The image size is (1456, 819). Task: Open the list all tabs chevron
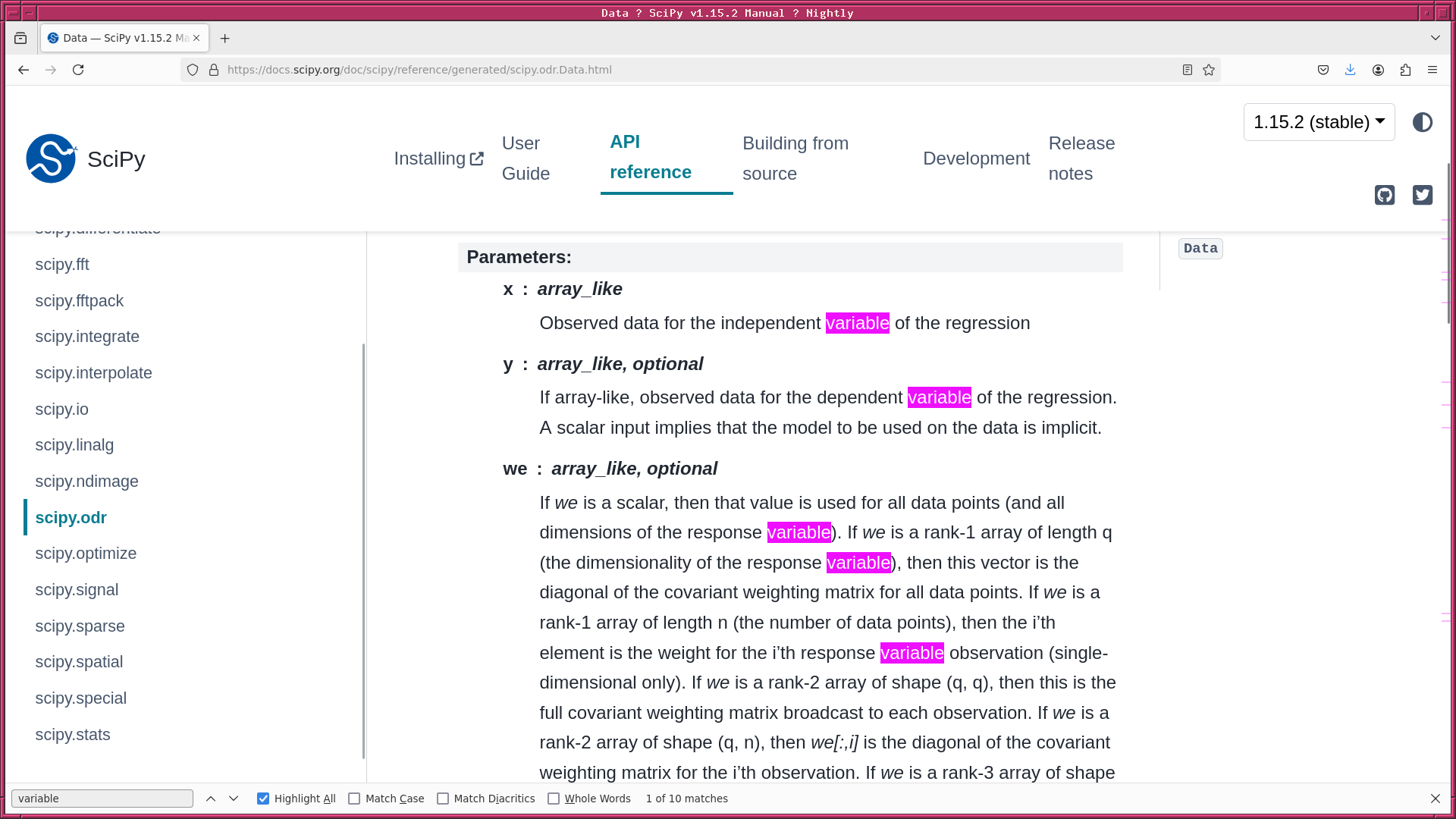click(1435, 38)
